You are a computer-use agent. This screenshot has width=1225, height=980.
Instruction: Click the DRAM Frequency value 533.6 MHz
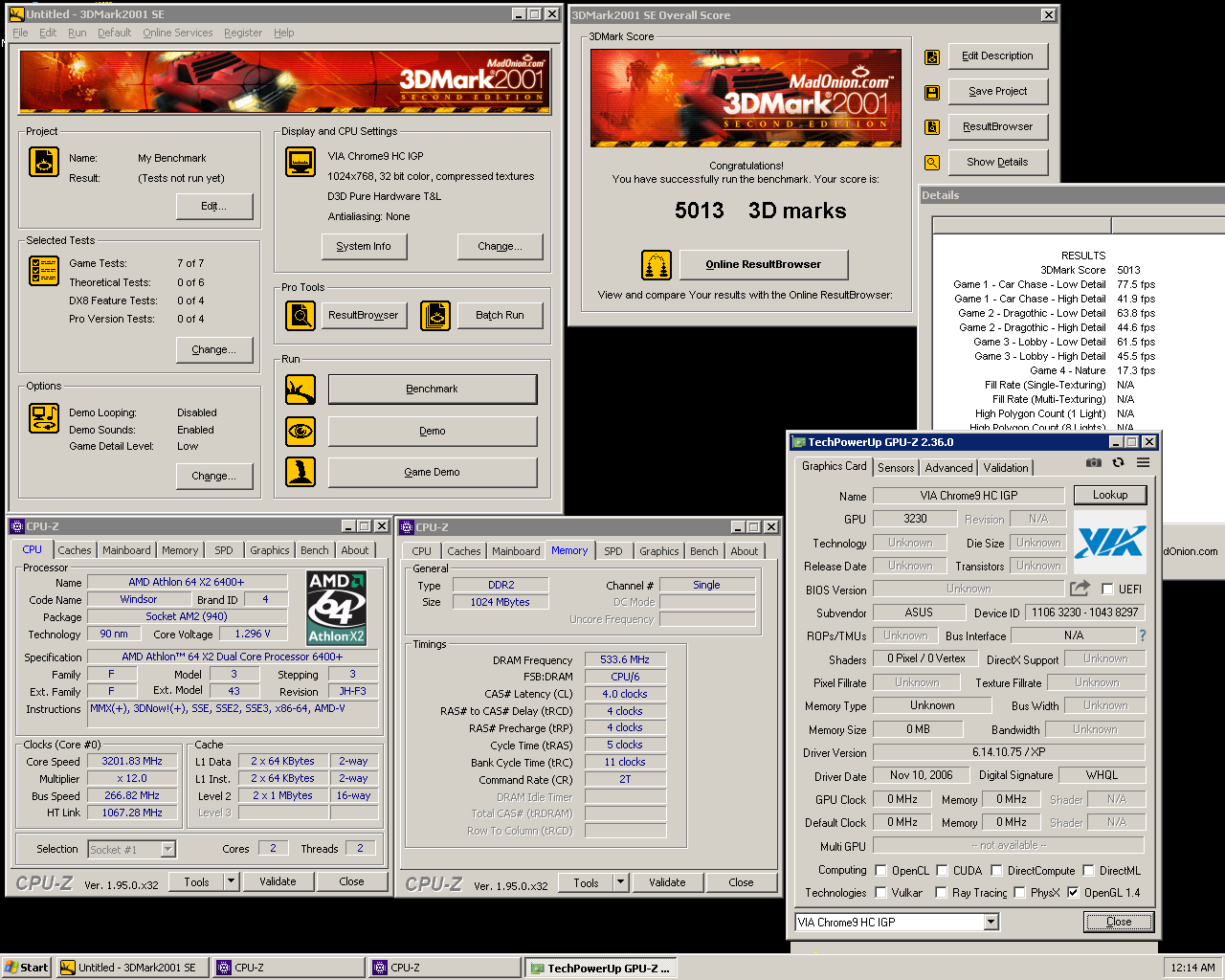coord(625,659)
